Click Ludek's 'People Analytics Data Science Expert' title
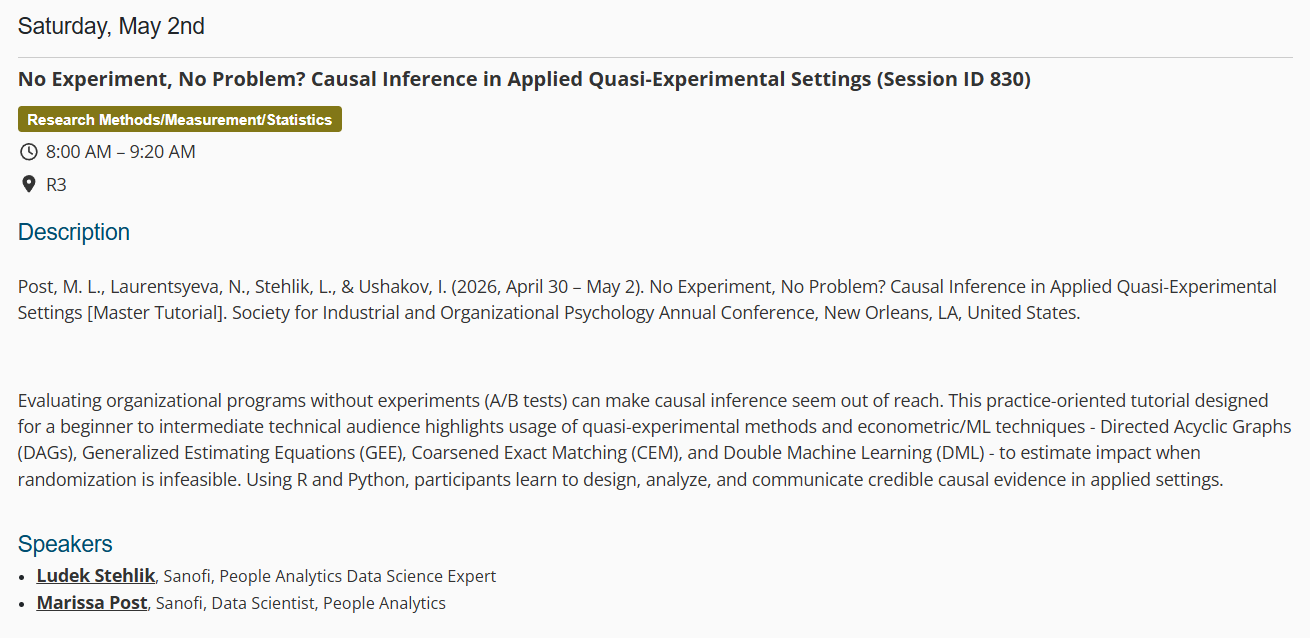Screen dimensions: 1310x638 pyautogui.click(x=358, y=576)
